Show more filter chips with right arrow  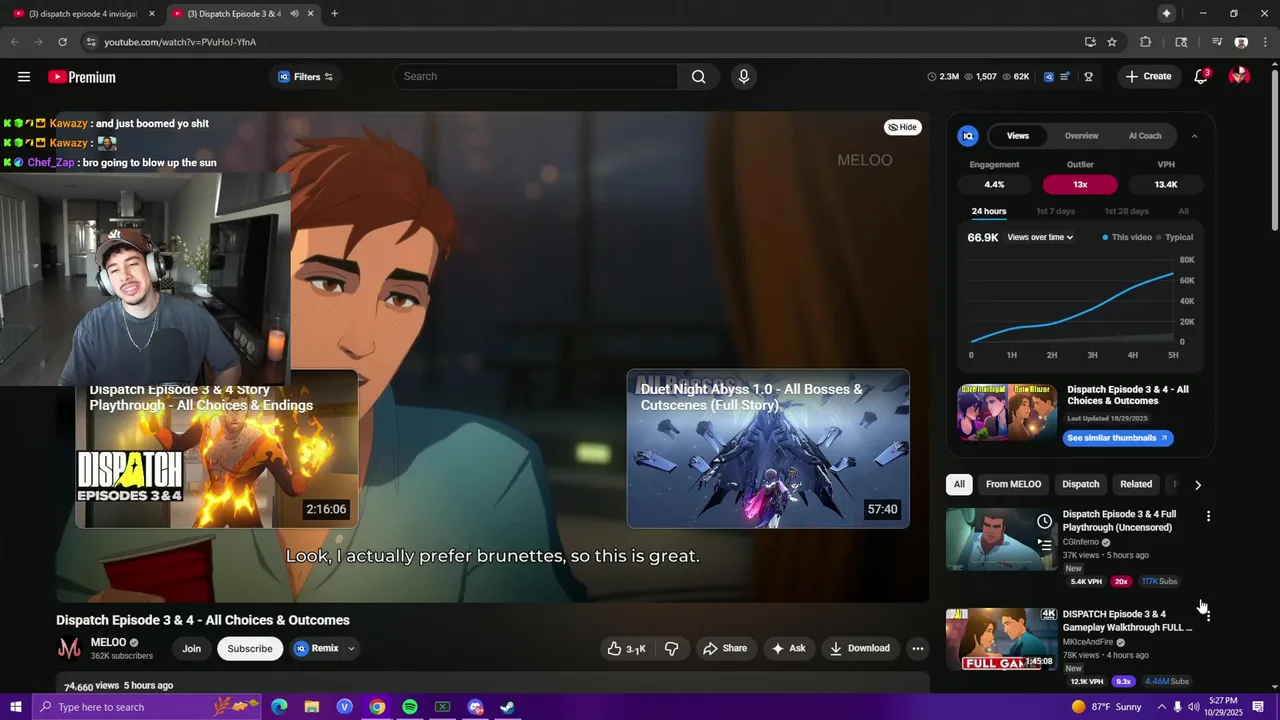pyautogui.click(x=1198, y=485)
